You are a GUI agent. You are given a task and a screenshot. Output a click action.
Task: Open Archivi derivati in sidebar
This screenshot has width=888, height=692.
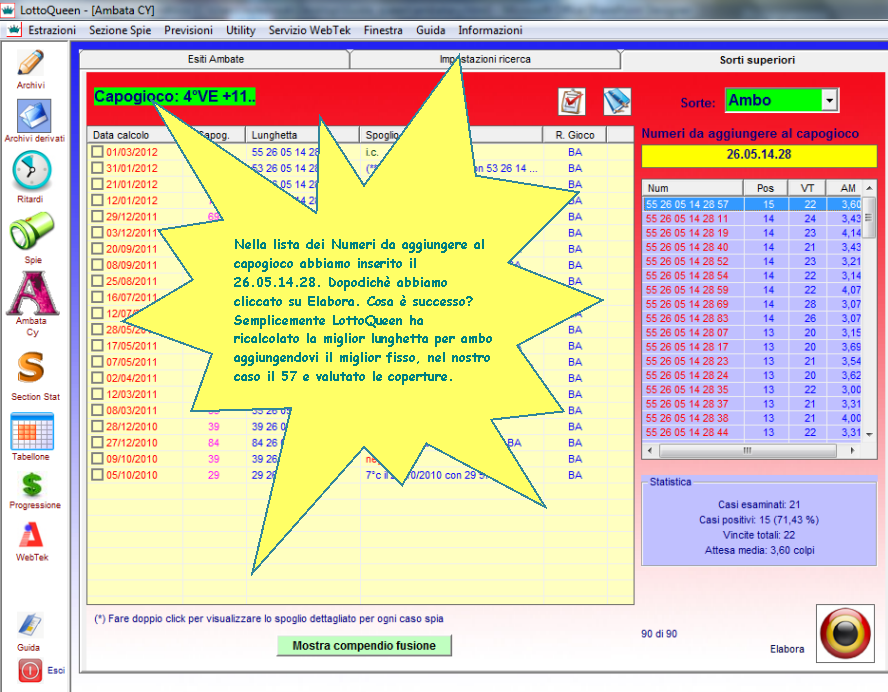(34, 116)
